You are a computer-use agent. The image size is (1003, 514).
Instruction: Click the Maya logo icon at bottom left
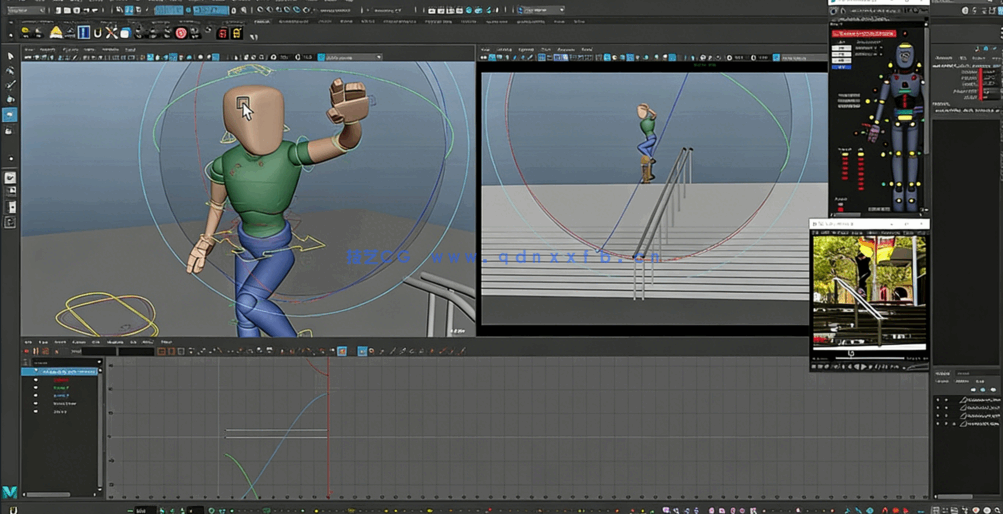pyautogui.click(x=9, y=493)
